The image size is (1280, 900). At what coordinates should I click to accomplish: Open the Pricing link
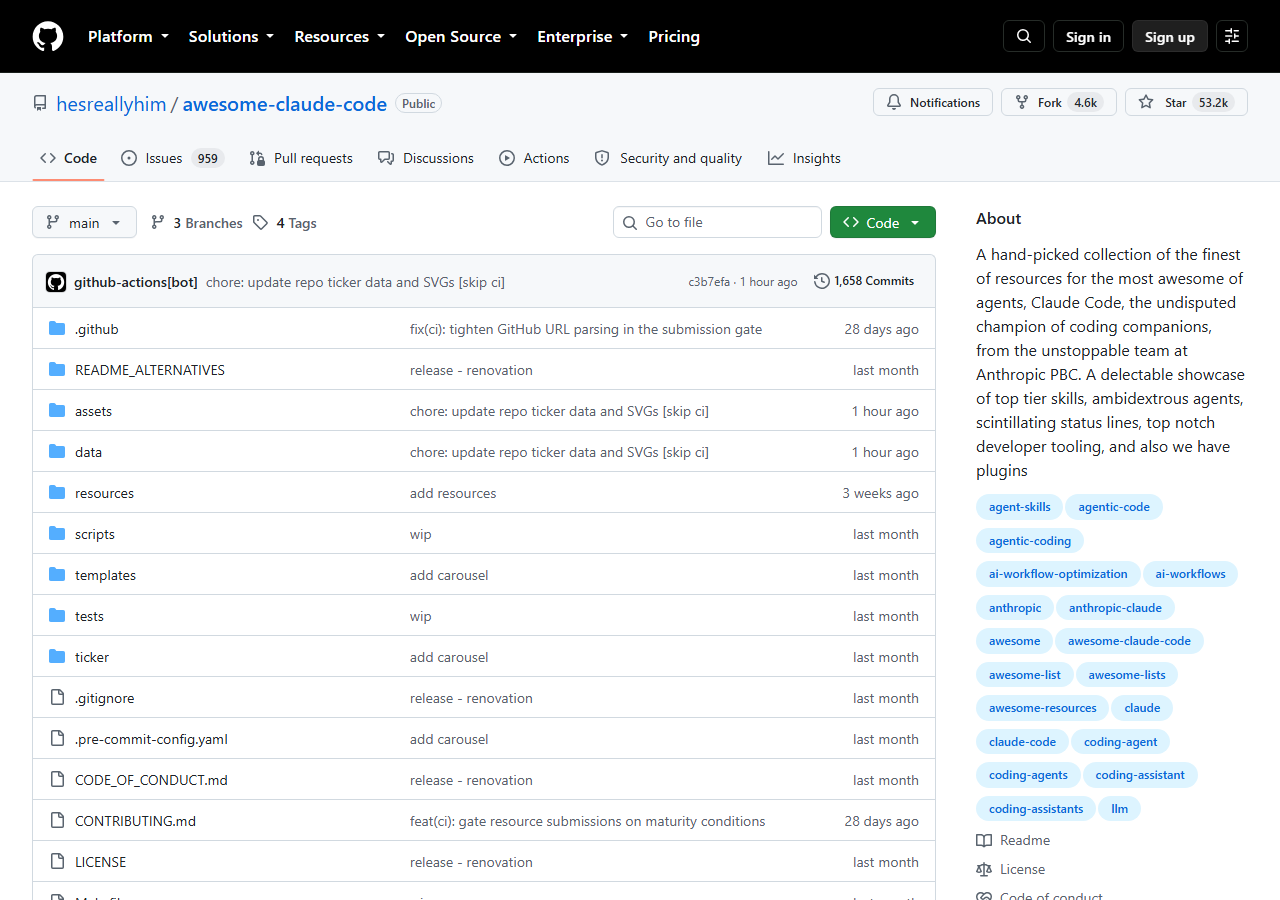pos(674,36)
